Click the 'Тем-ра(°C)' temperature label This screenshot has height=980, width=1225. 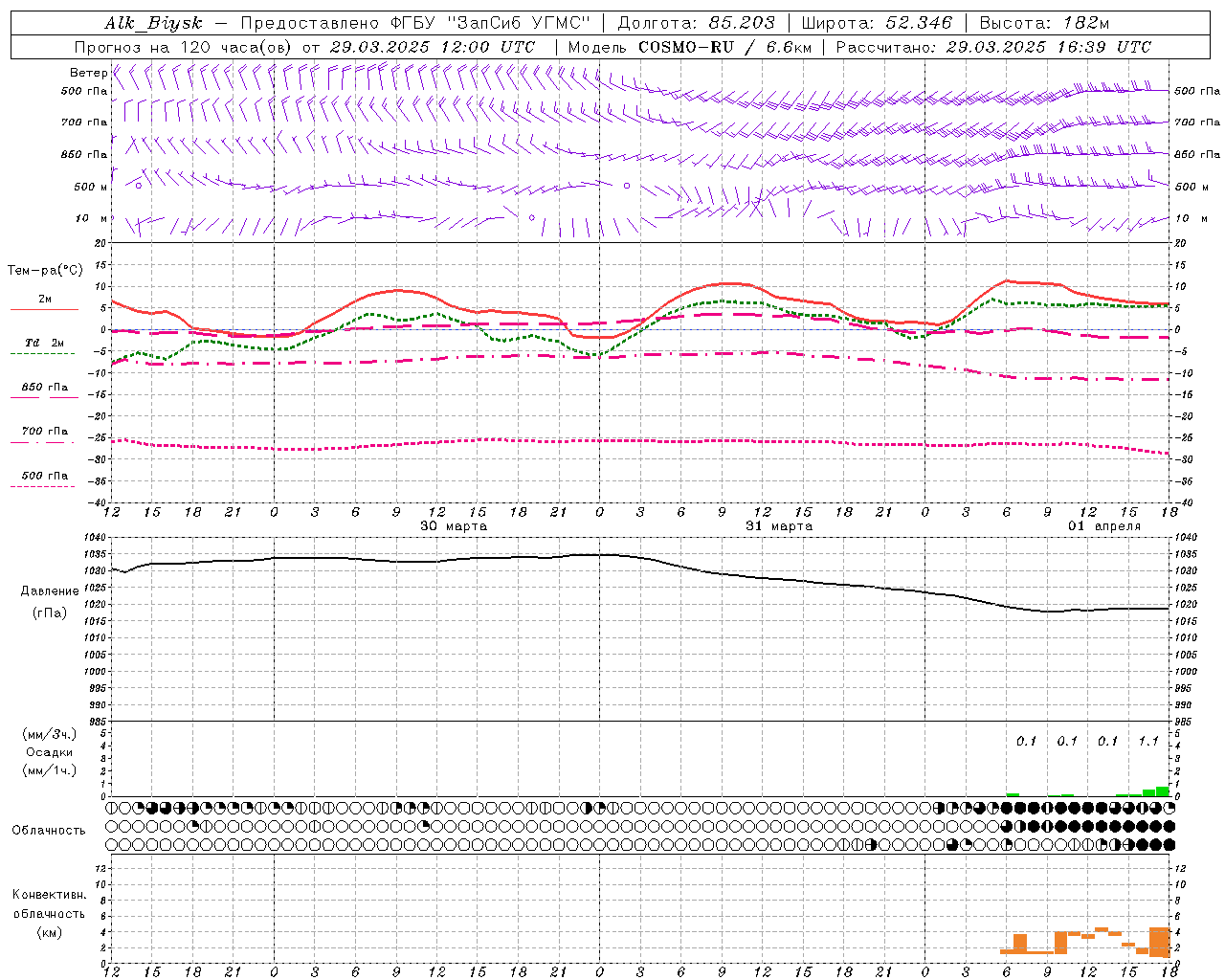point(45,271)
